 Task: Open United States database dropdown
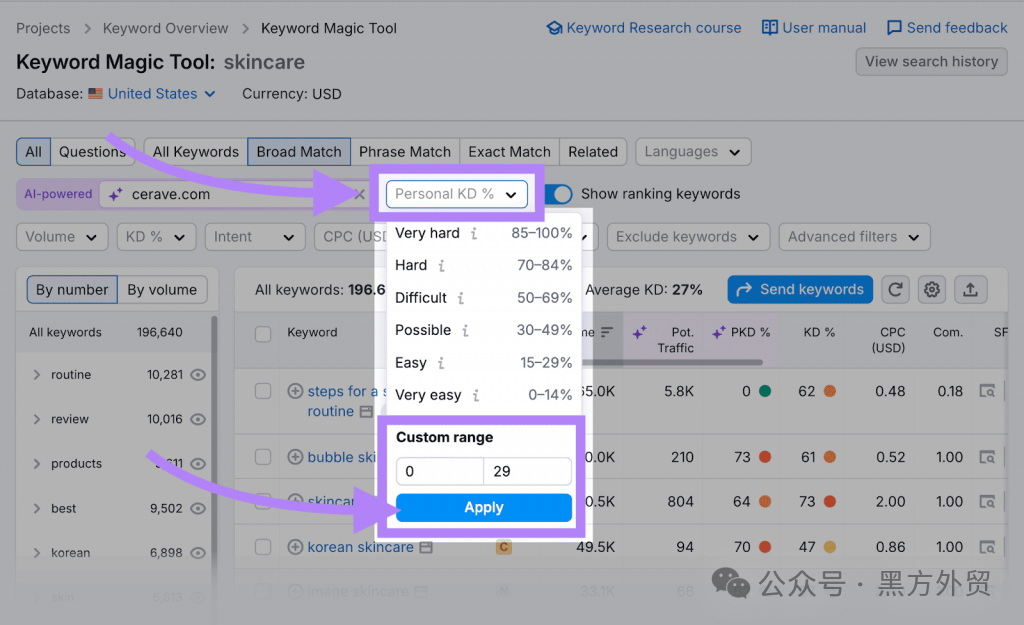[161, 93]
